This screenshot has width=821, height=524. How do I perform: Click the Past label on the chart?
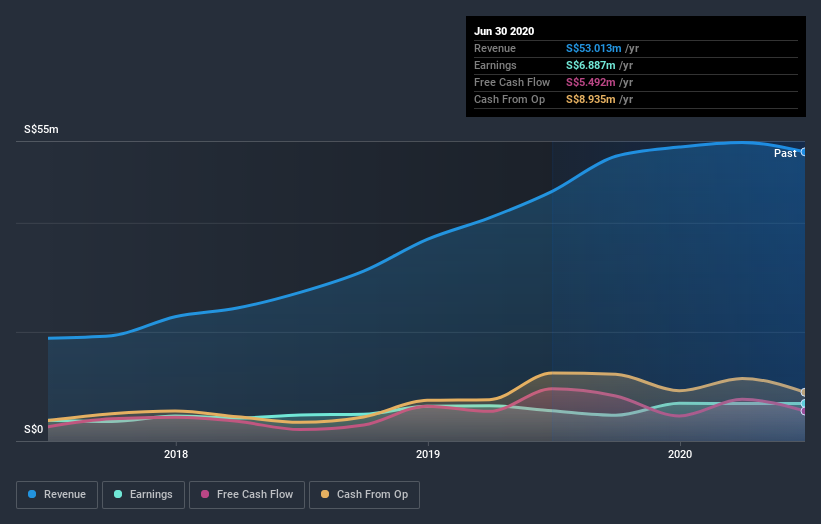(785, 153)
